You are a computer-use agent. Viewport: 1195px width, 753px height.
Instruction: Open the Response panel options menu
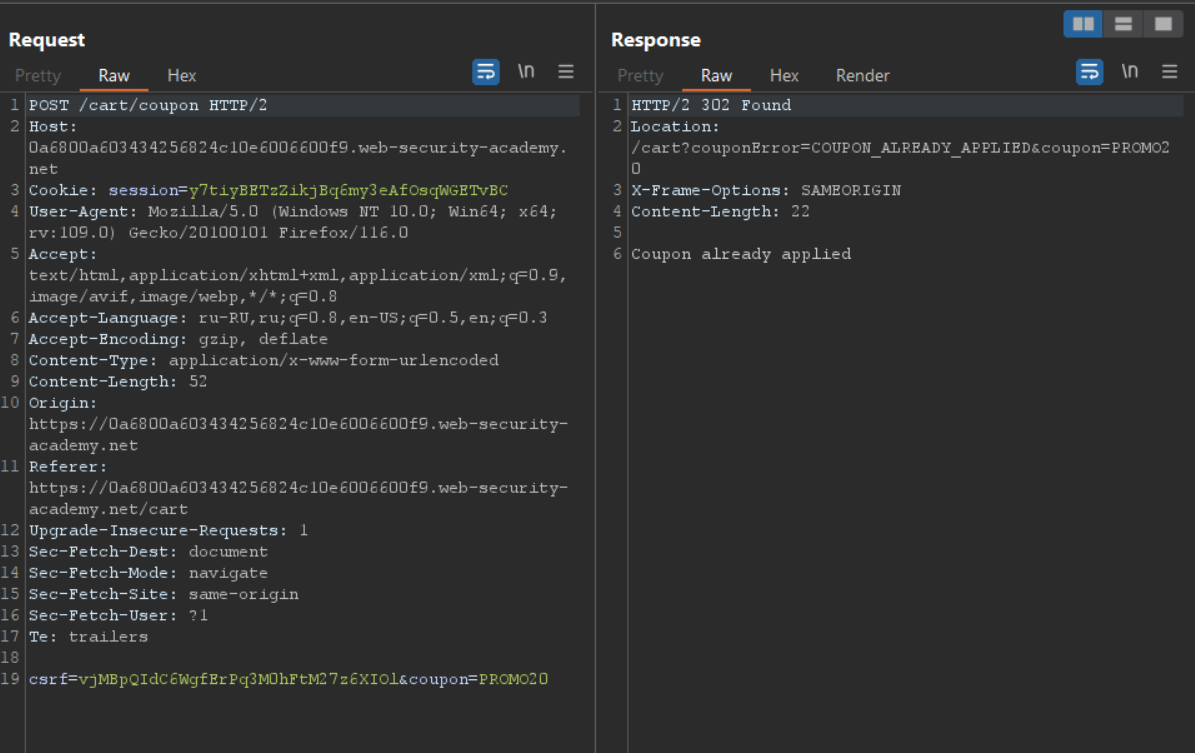[1170, 72]
